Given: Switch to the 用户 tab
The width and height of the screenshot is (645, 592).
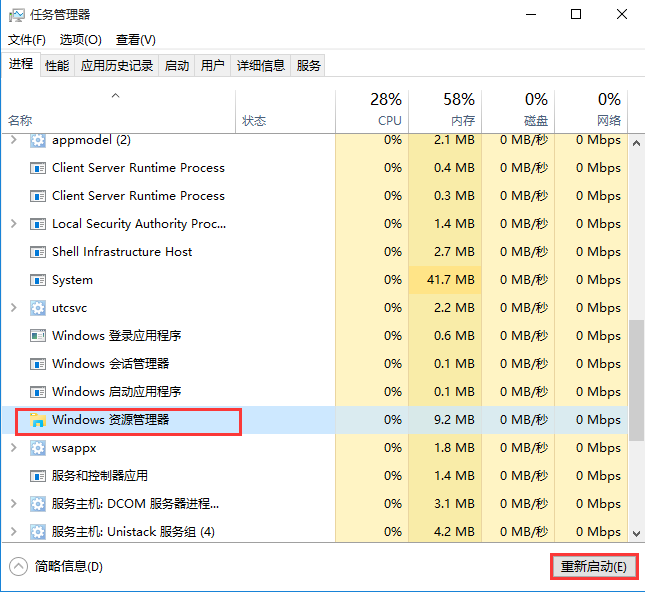Looking at the screenshot, I should [x=213, y=65].
